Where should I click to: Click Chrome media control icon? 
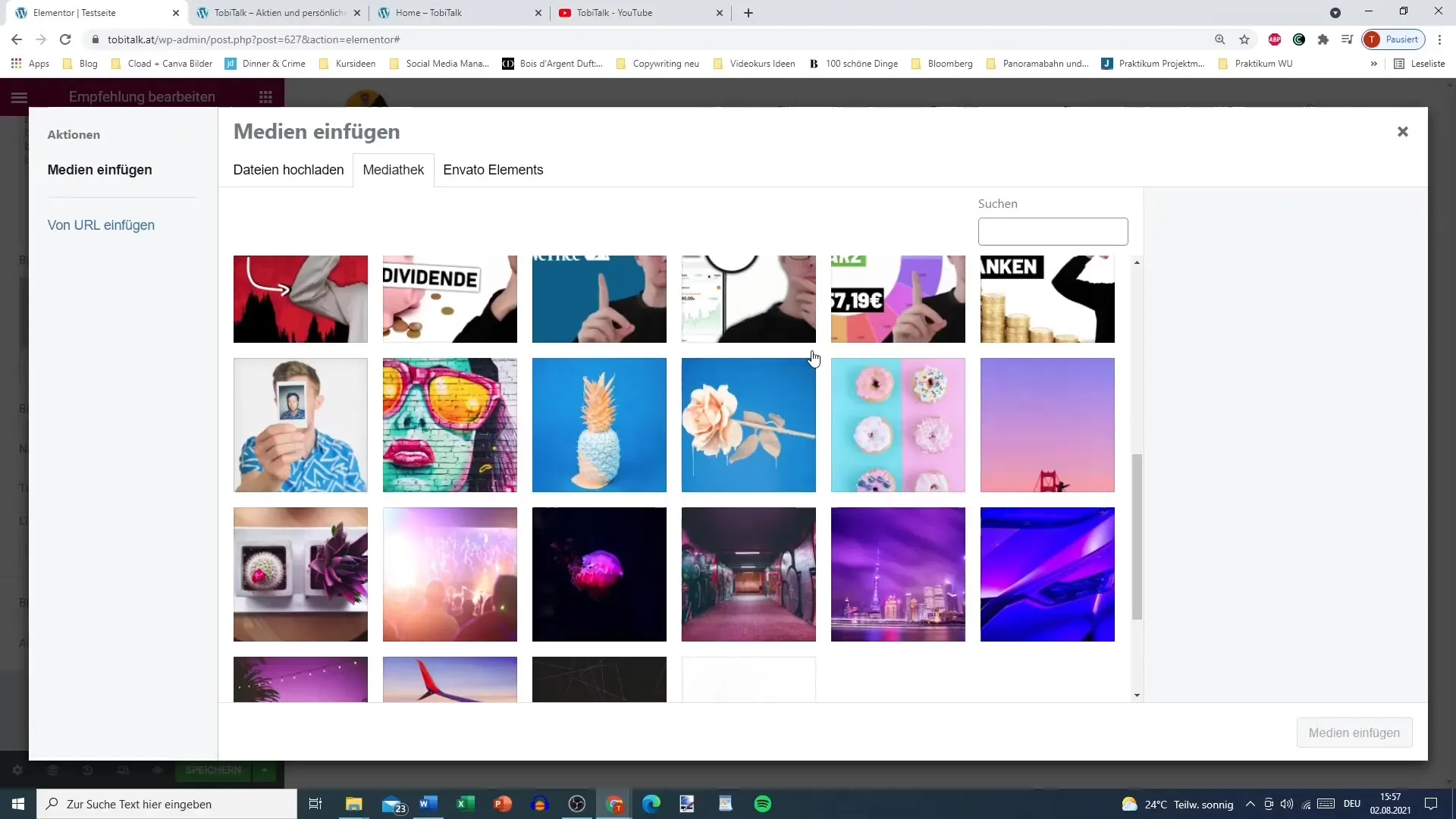(1347, 39)
